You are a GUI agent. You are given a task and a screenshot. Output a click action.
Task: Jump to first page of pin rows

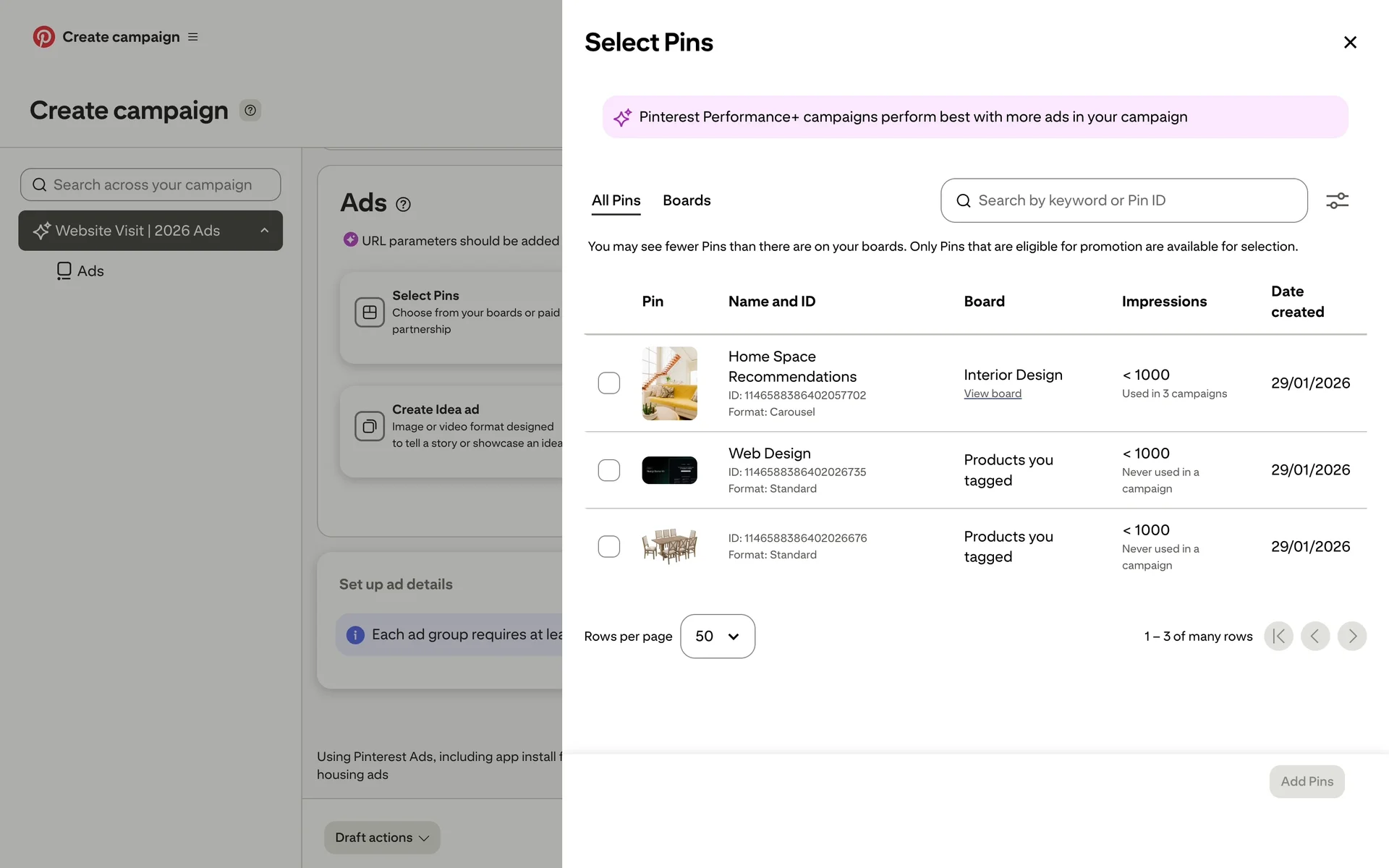click(1278, 637)
